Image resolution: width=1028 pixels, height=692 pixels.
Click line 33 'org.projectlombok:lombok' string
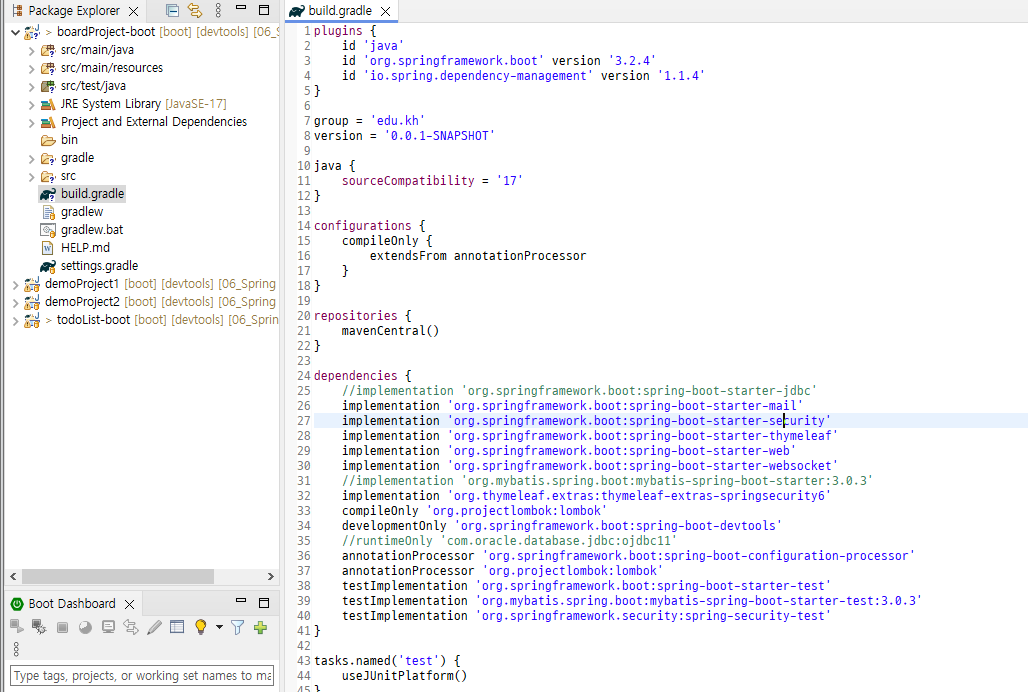coord(517,510)
